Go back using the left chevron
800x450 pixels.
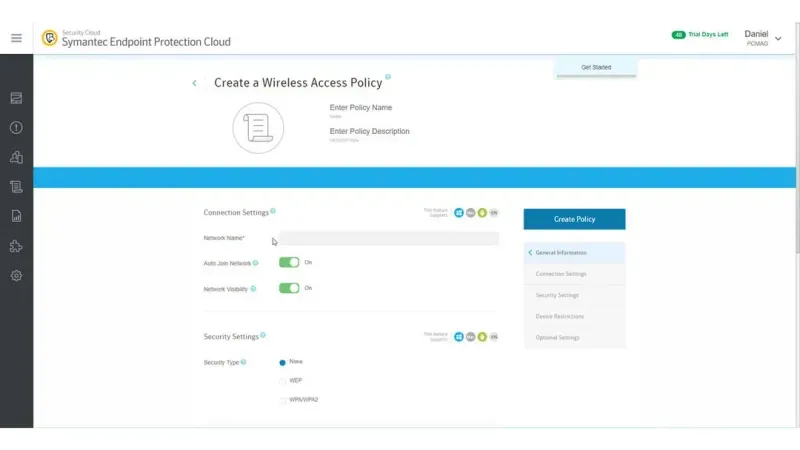(194, 83)
